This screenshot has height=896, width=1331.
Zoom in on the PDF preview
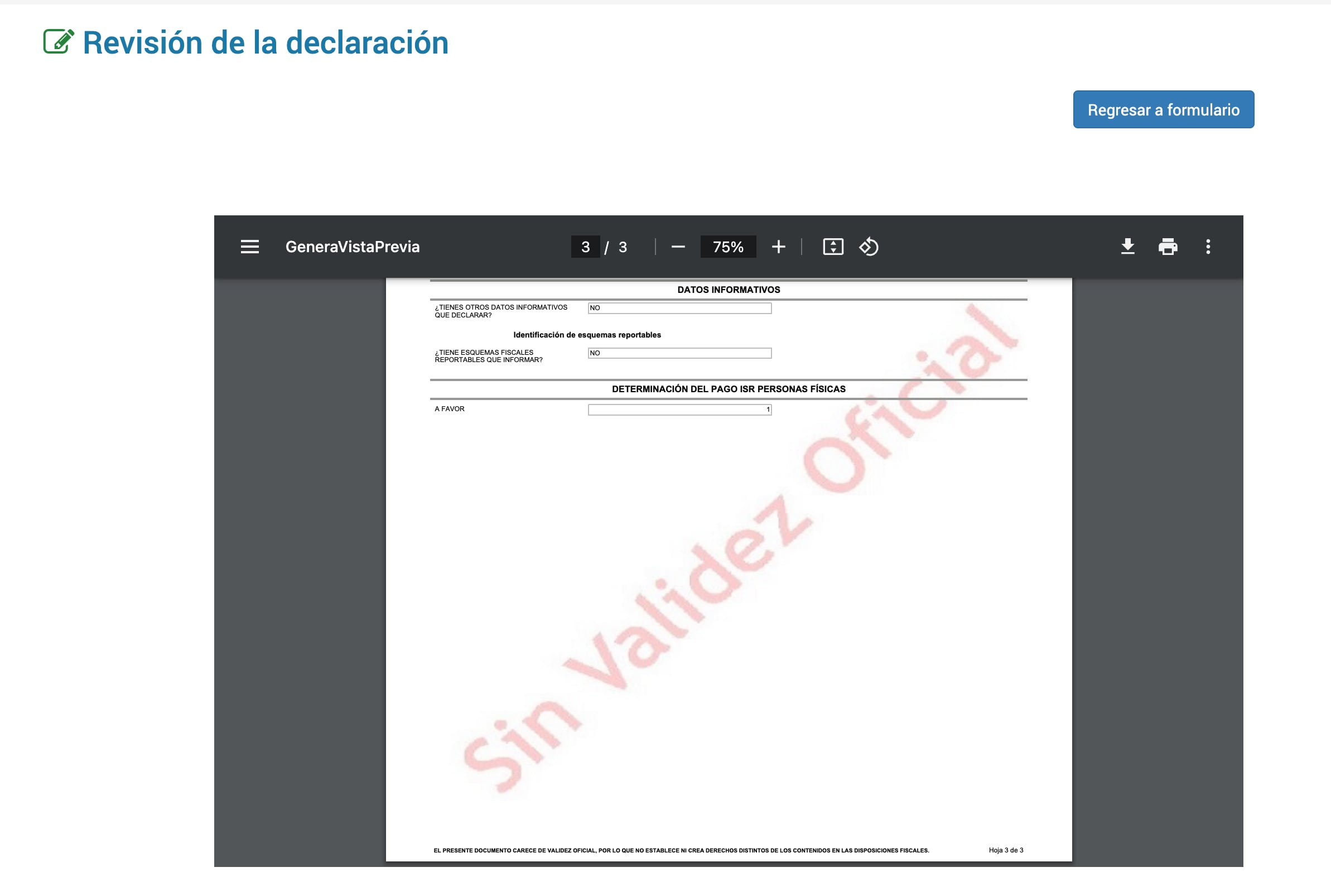tap(779, 246)
